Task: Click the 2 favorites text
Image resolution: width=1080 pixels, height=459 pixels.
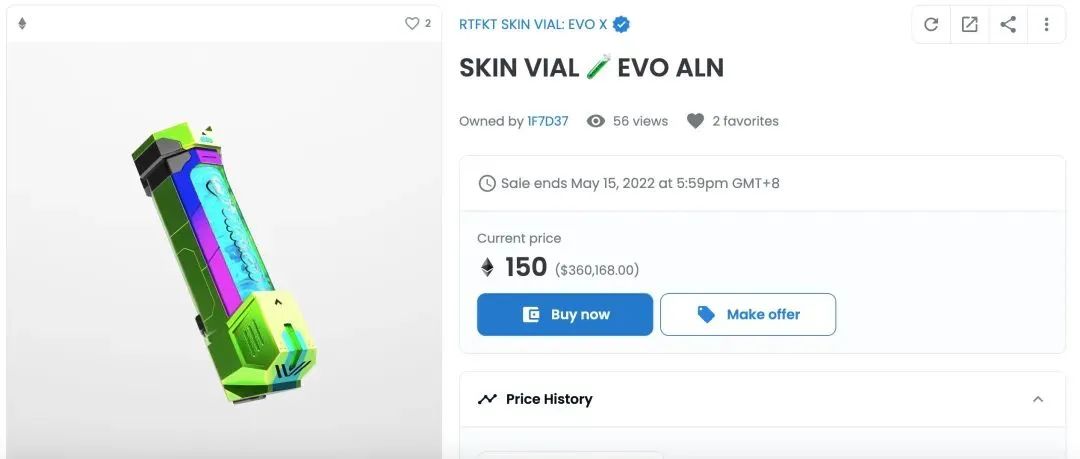Action: click(x=745, y=121)
